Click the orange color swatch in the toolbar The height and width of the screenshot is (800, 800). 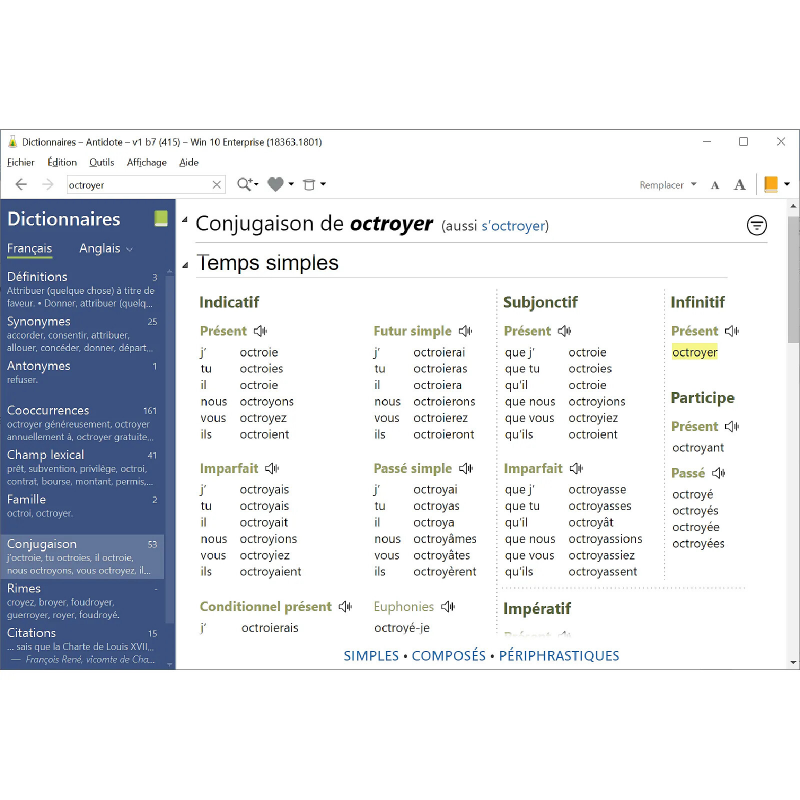(771, 184)
